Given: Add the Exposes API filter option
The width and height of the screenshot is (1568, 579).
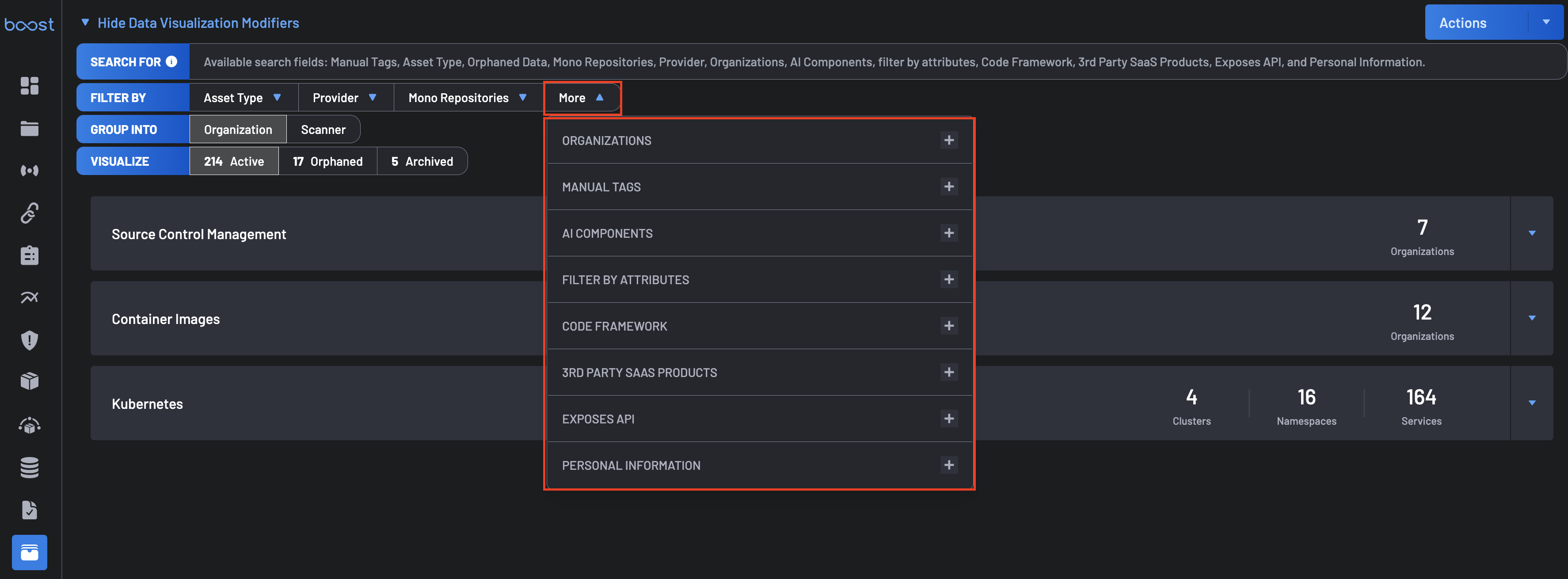Looking at the screenshot, I should click(x=948, y=419).
